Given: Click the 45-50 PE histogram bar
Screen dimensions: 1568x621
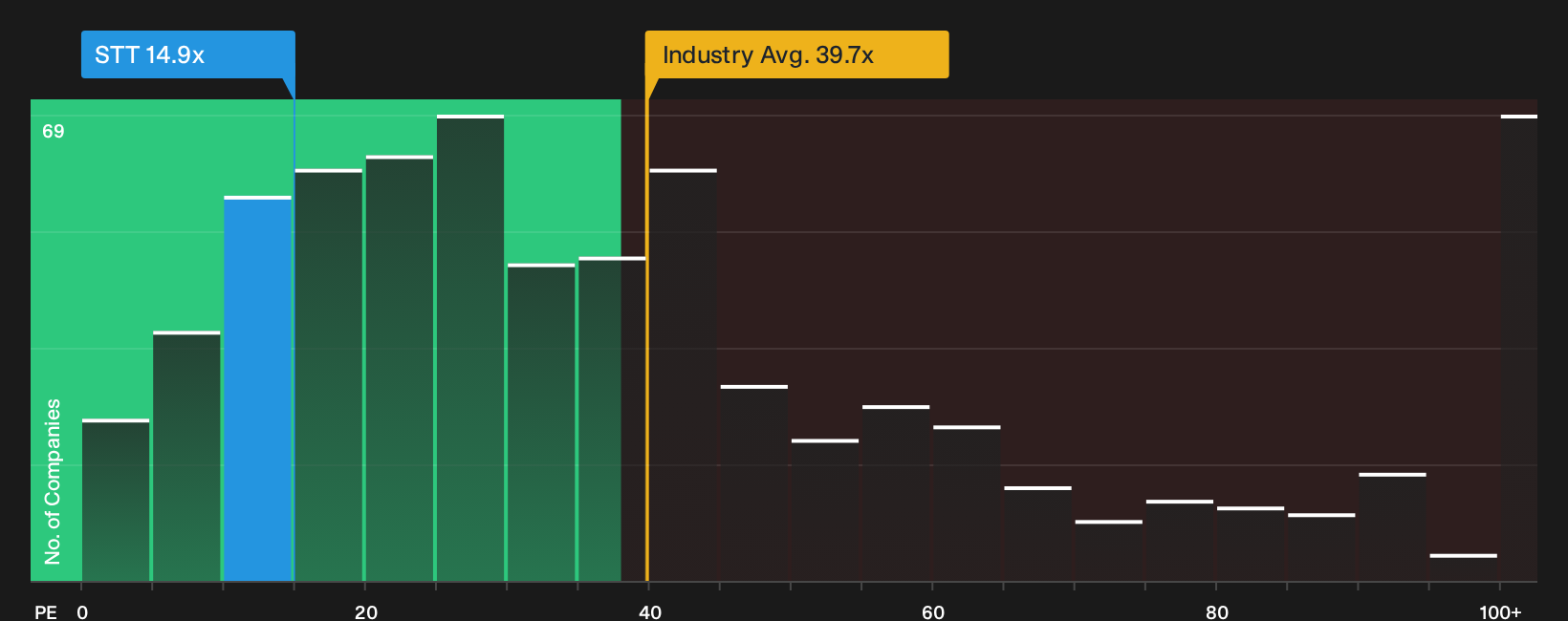Looking at the screenshot, I should pyautogui.click(x=754, y=482).
